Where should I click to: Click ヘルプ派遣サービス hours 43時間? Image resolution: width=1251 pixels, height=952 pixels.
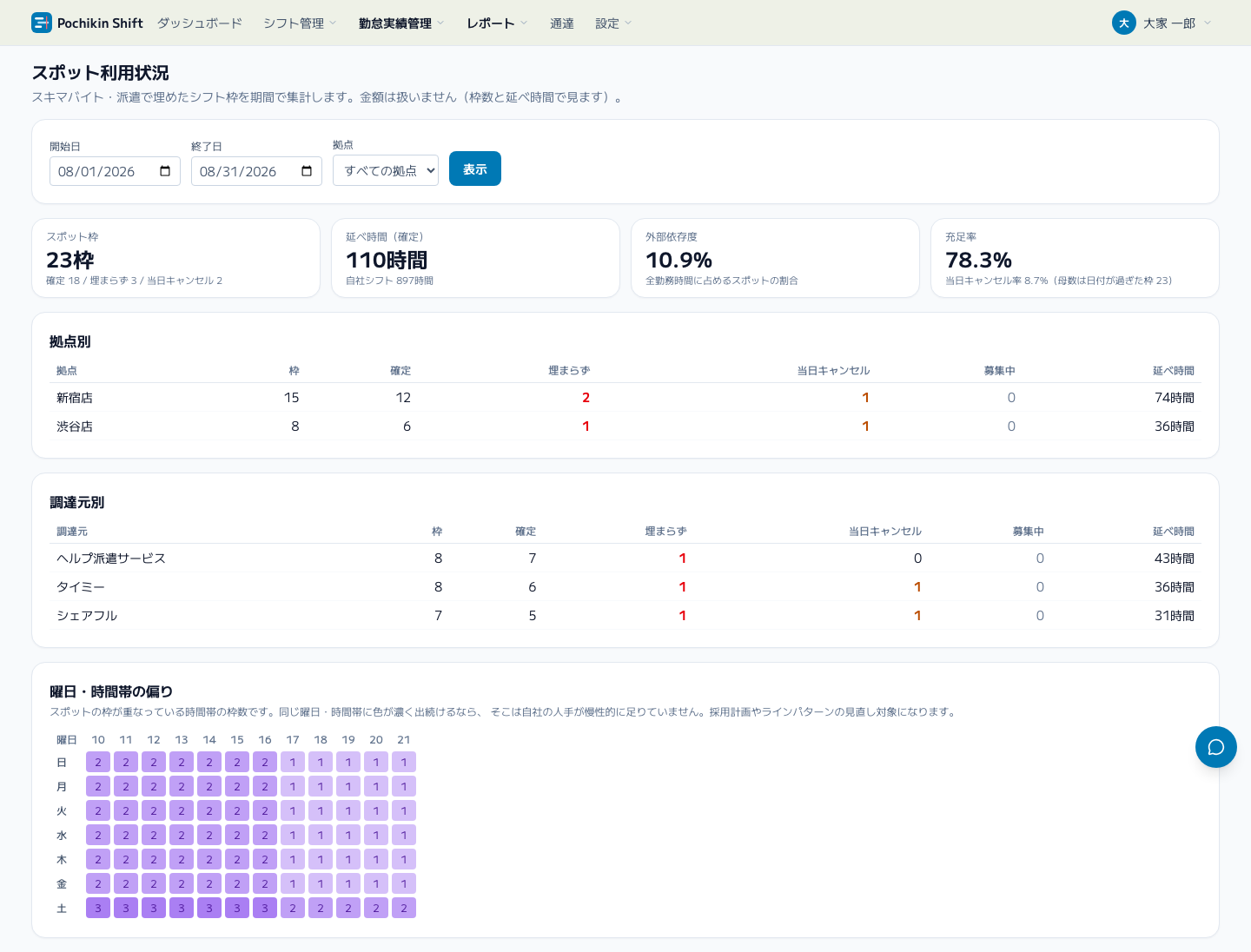tap(1175, 559)
